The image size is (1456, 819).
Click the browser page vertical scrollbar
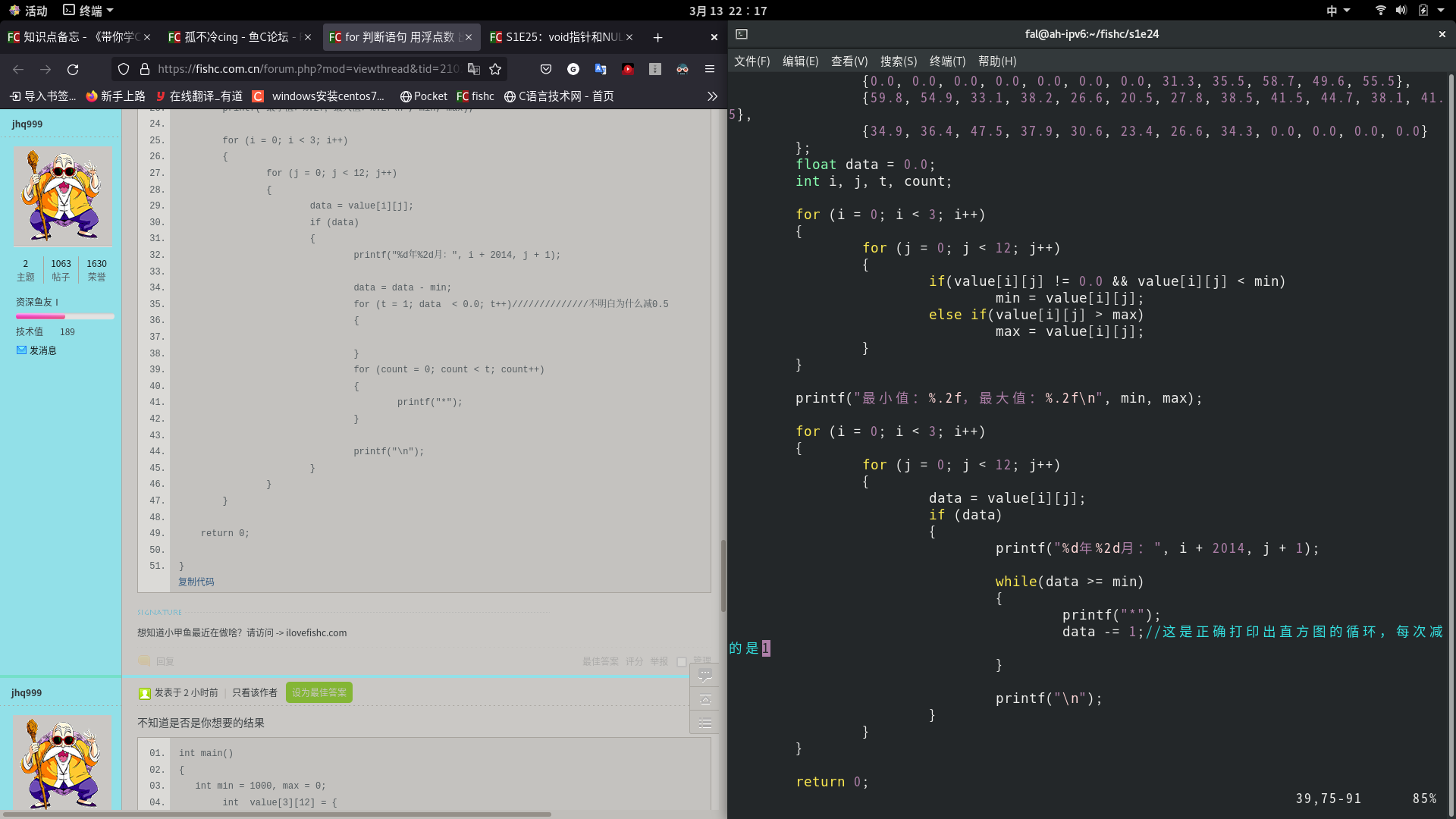[x=723, y=576]
